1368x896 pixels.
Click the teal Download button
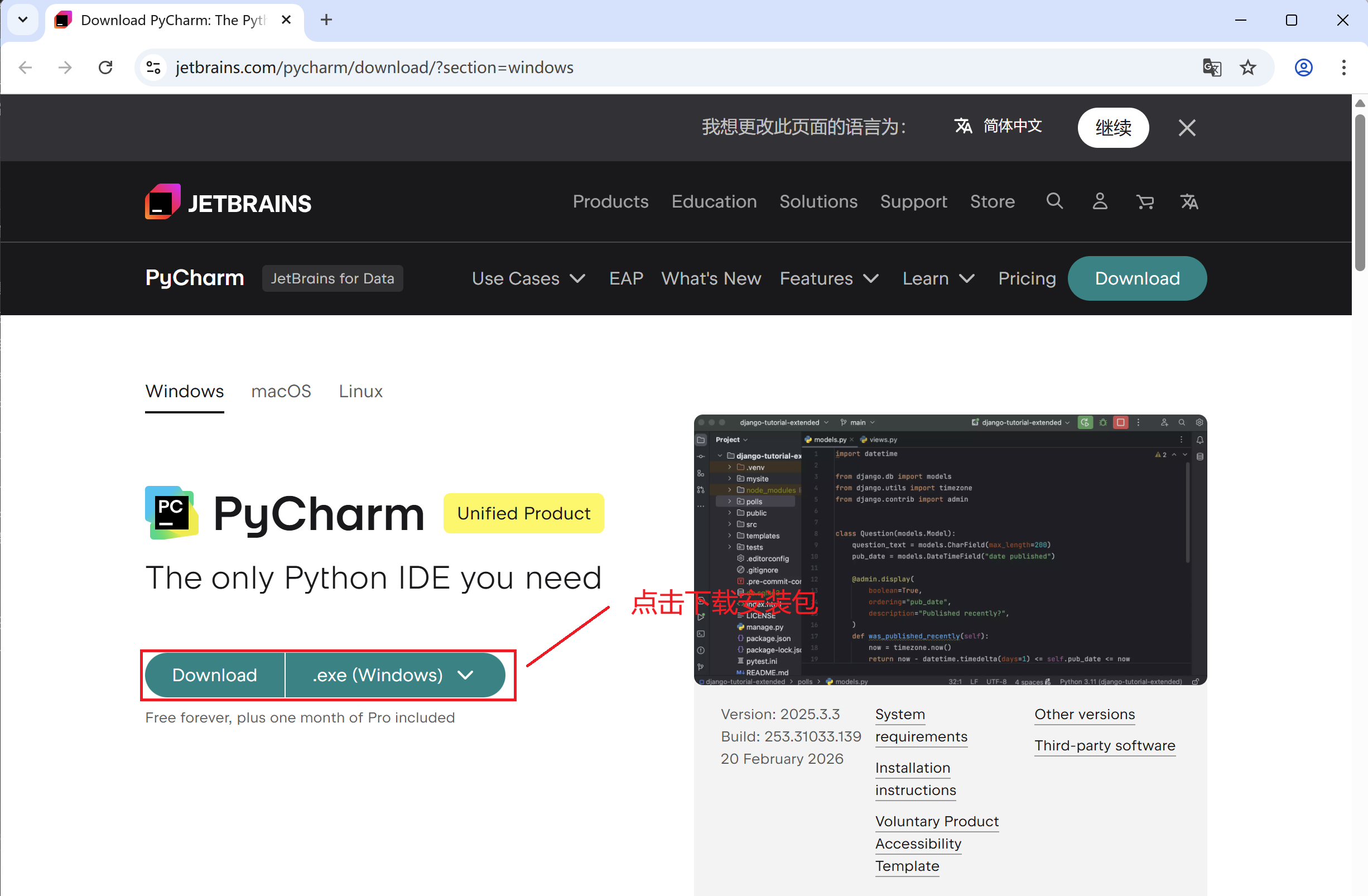click(x=214, y=675)
